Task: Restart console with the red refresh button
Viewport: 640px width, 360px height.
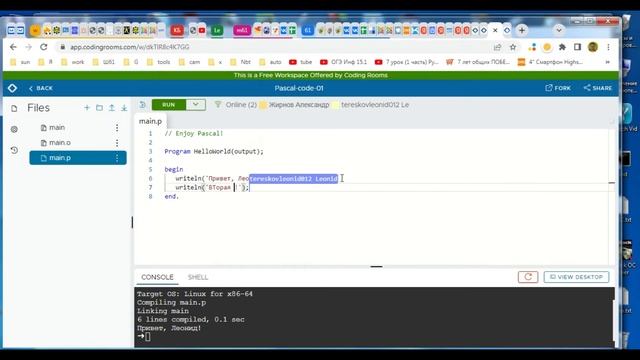Action: pos(528,277)
